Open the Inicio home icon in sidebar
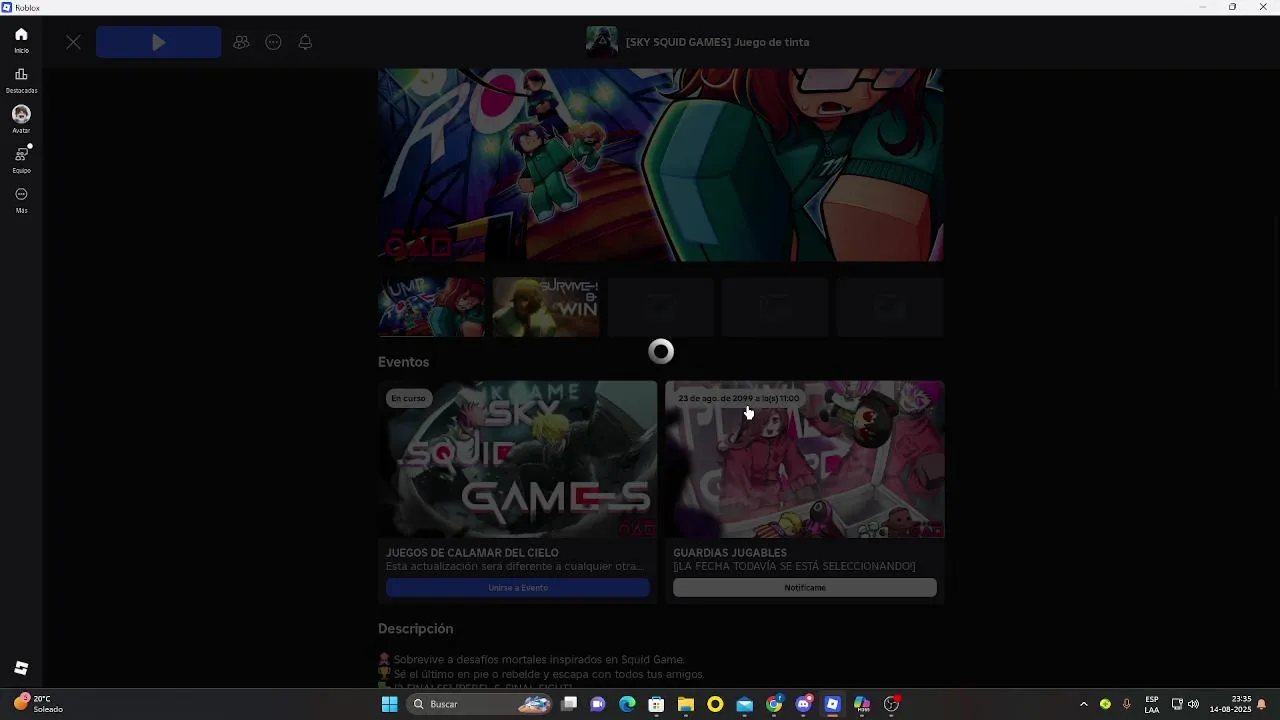 click(x=21, y=40)
